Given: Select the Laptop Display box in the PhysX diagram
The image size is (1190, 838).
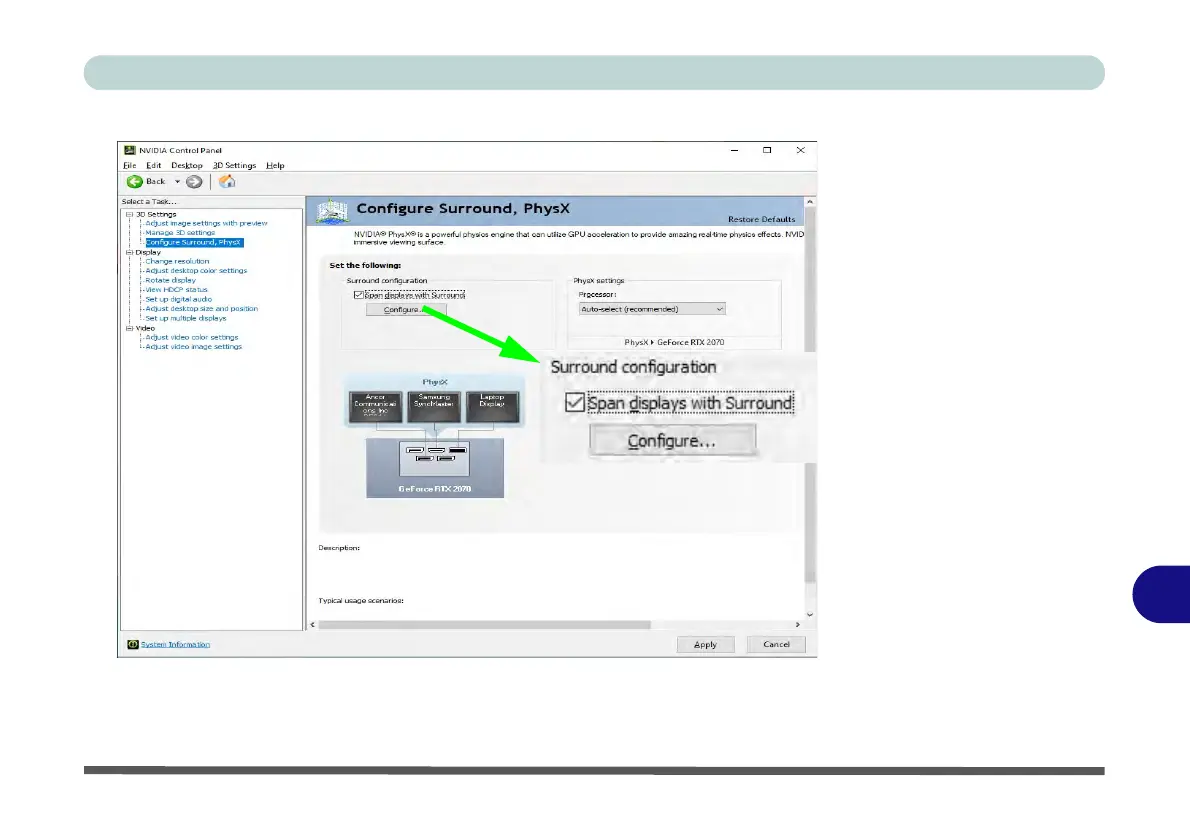Looking at the screenshot, I should pos(493,407).
